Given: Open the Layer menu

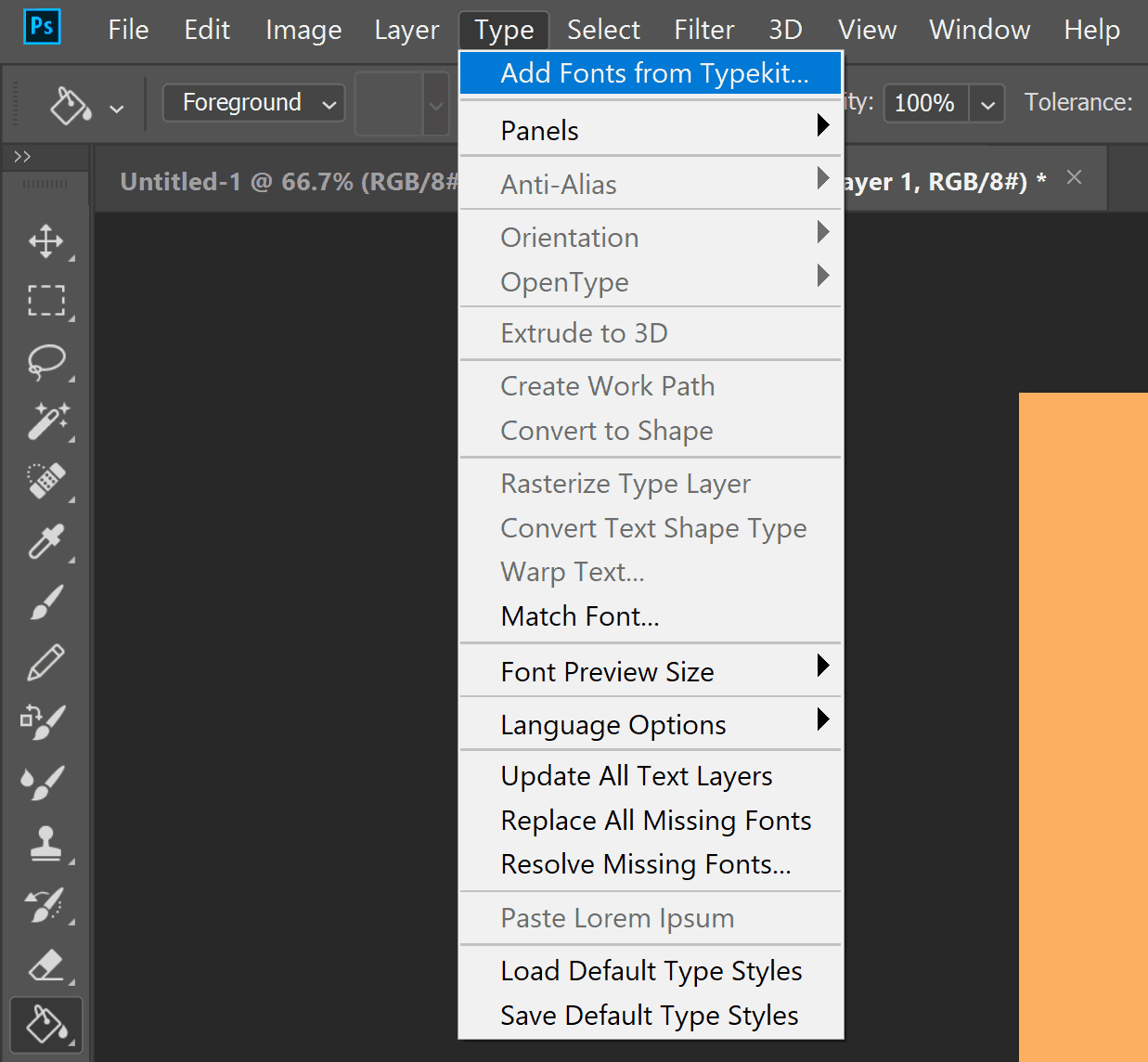Looking at the screenshot, I should pyautogui.click(x=406, y=30).
